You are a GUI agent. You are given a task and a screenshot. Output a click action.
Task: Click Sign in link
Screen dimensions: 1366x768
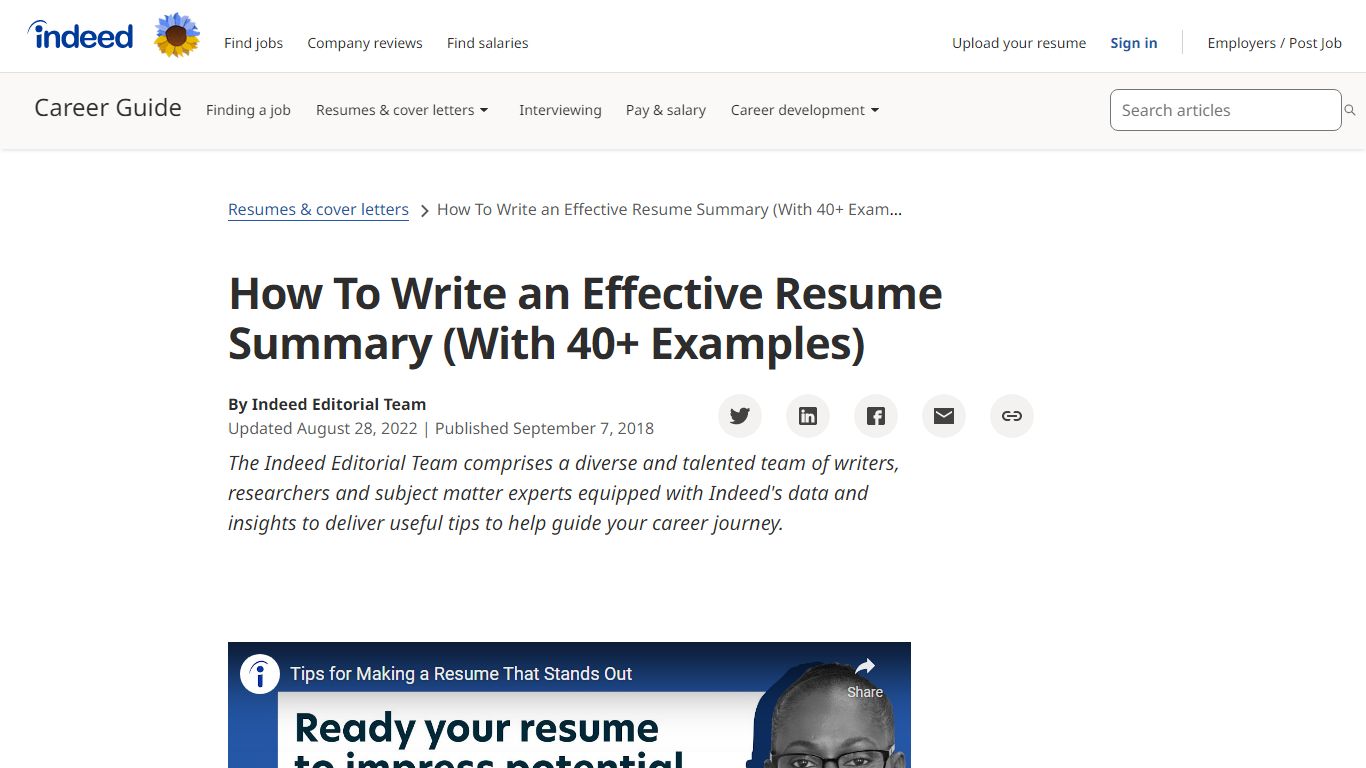(x=1134, y=43)
